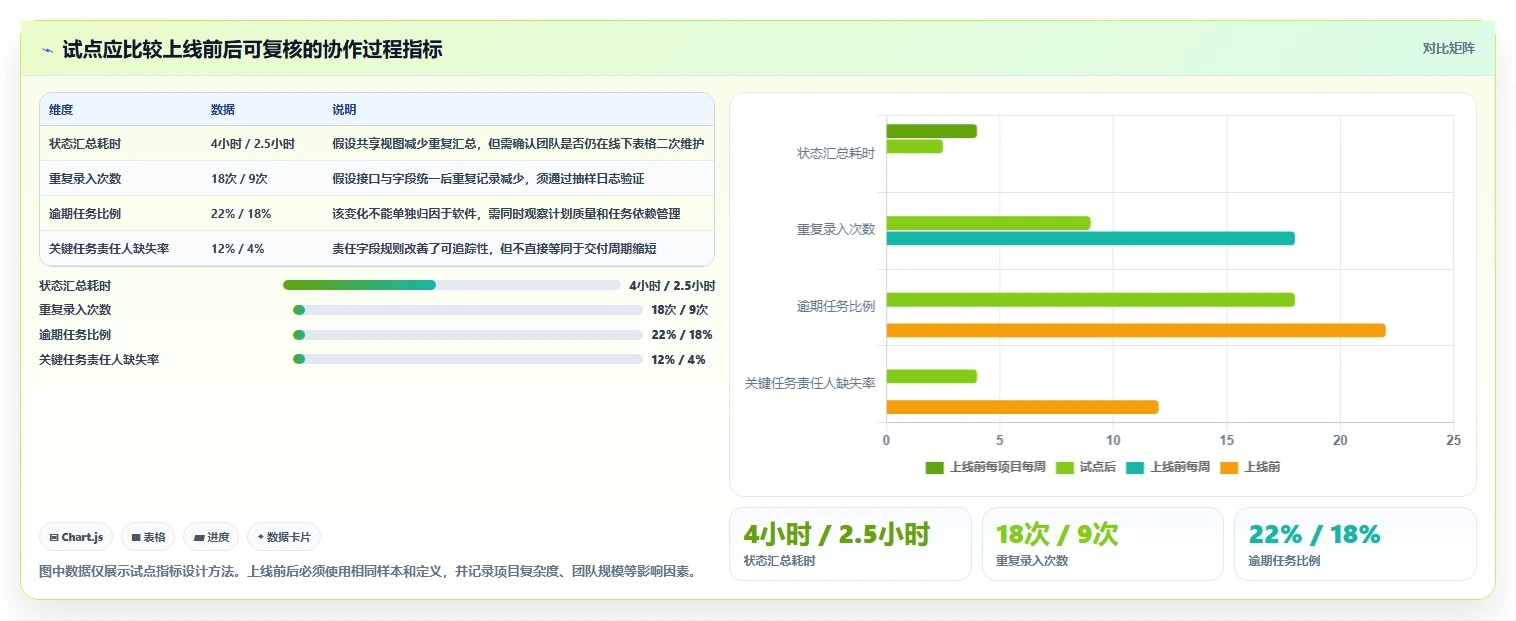Screen dimensions: 1516x621
Task: Click the light green 关键任务责任人缺失率 chart bar
Action: coord(931,376)
